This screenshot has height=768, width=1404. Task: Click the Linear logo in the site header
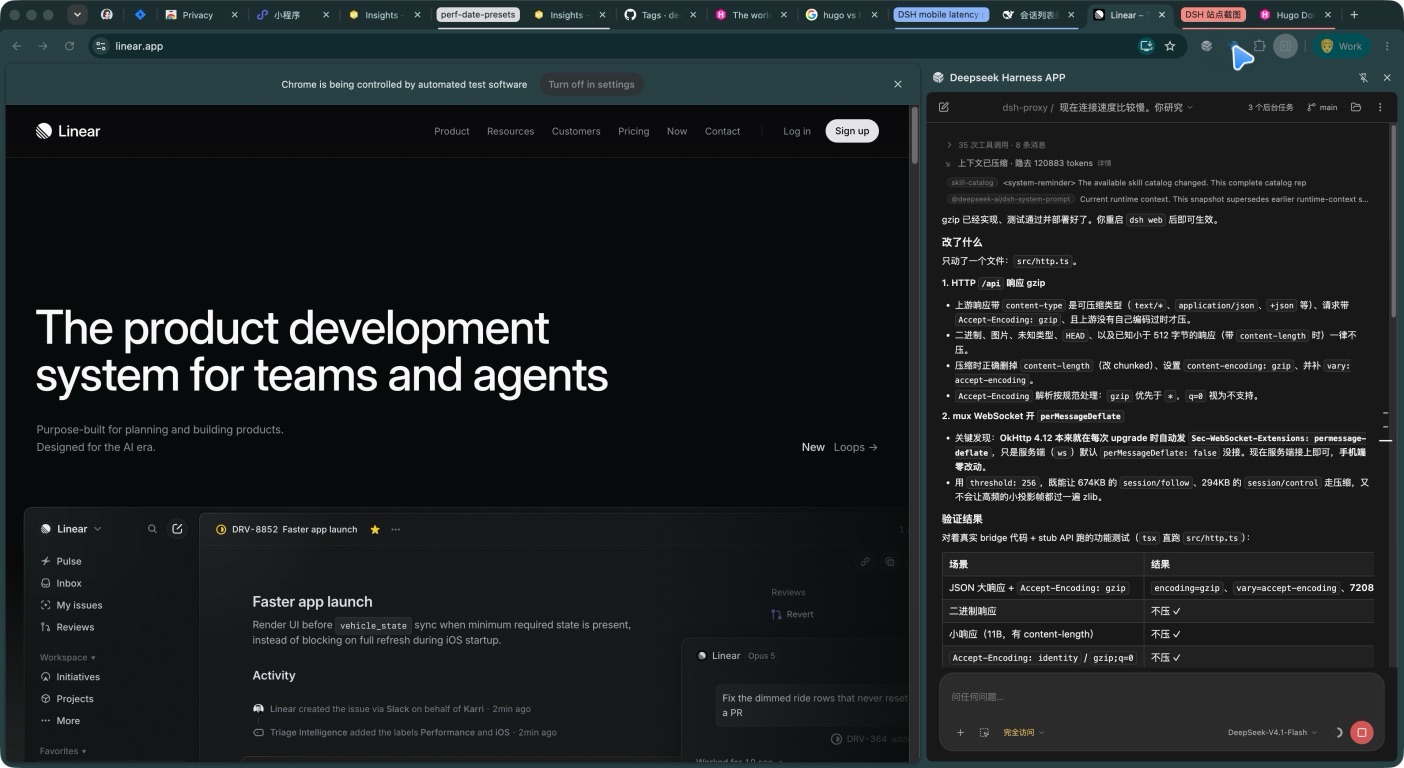[x=68, y=131]
